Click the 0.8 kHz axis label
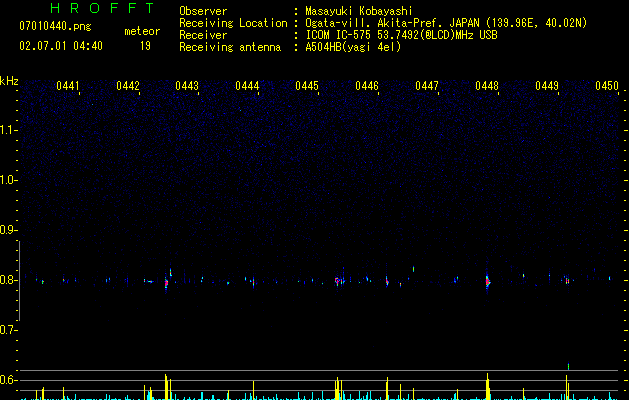629x400 pixels. (x=8, y=280)
